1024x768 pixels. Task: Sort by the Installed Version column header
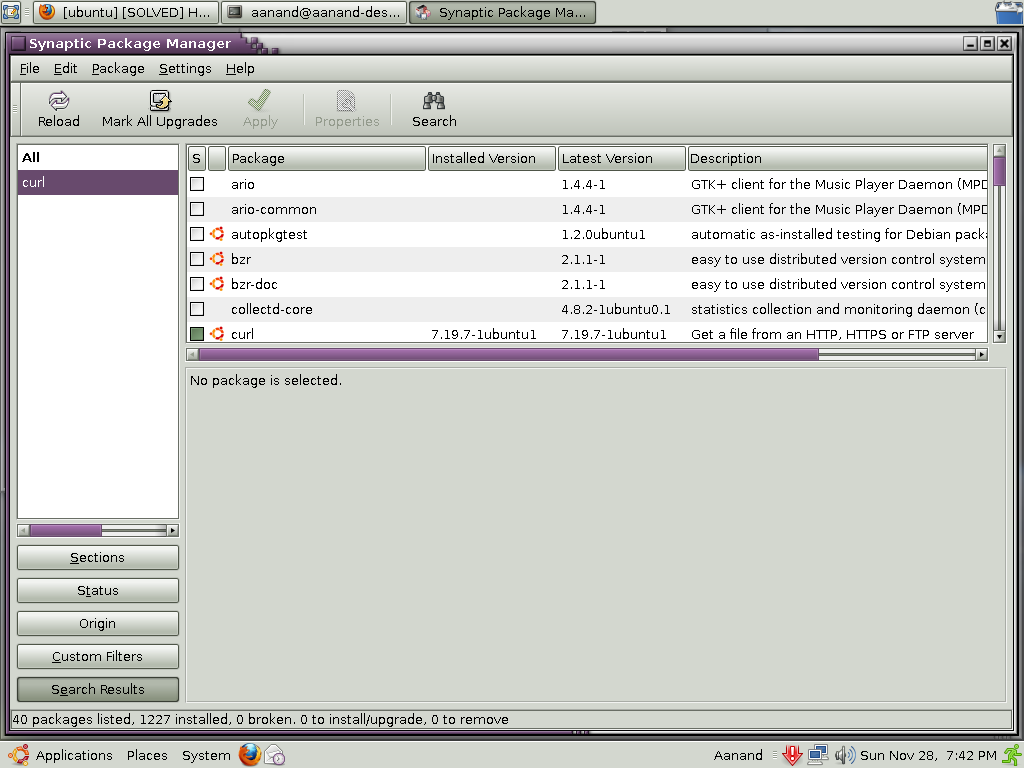coord(491,158)
